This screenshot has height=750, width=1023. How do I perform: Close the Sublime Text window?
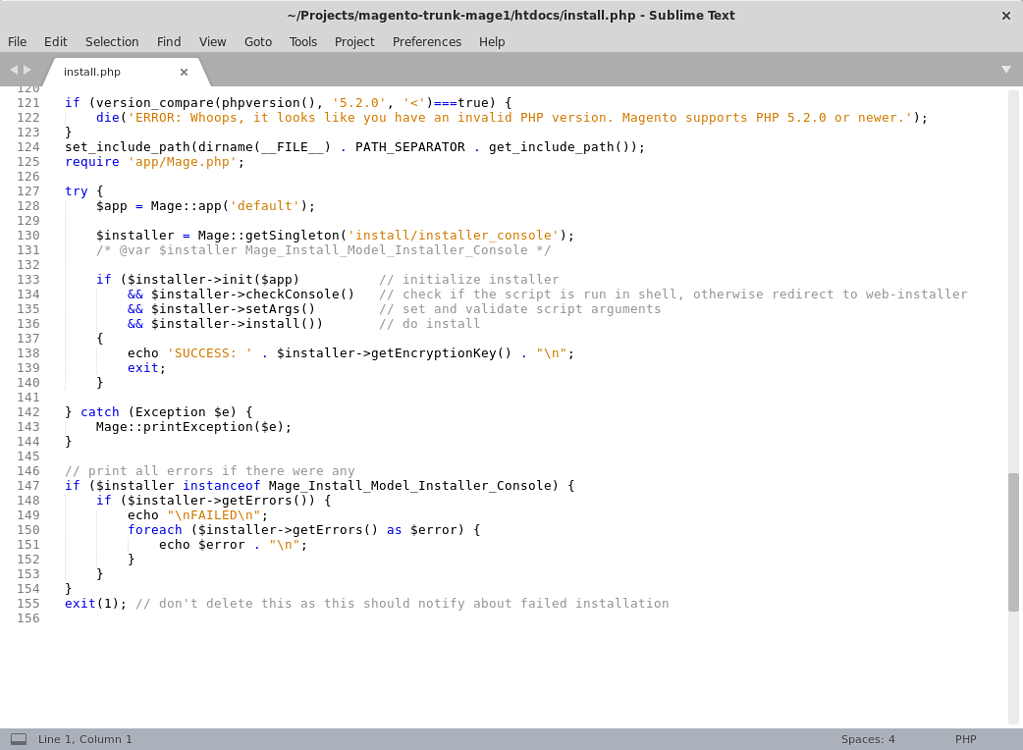tap(1006, 15)
